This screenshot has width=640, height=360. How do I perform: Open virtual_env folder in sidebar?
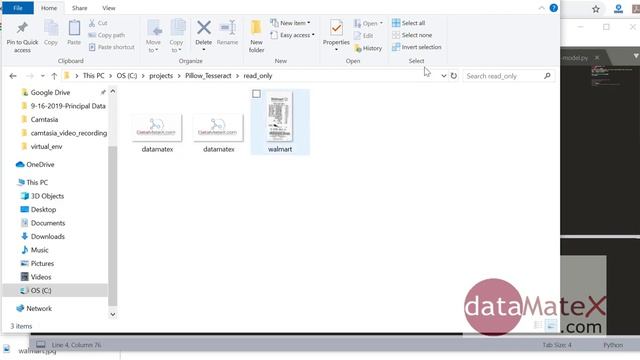pyautogui.click(x=46, y=147)
